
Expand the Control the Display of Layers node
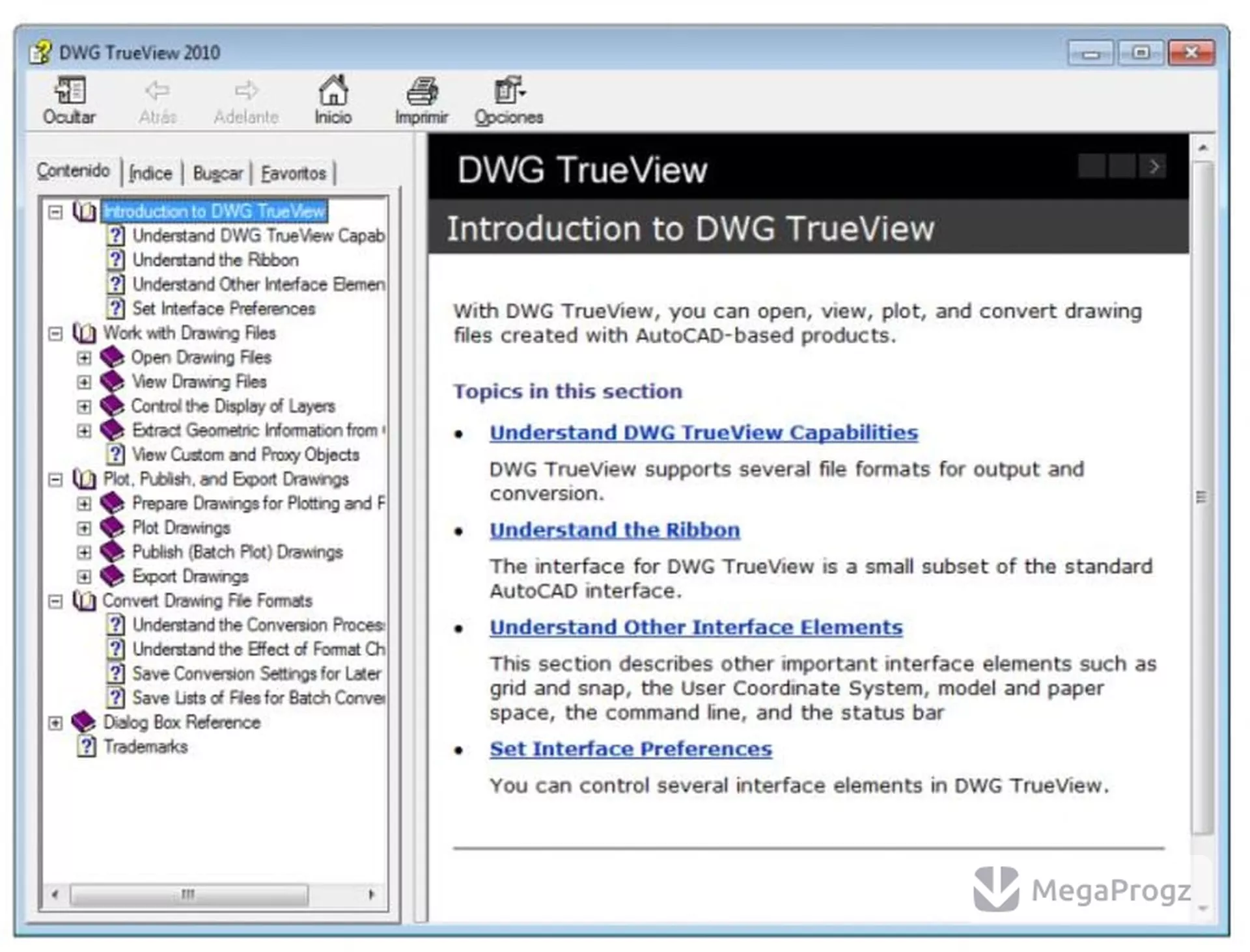[x=84, y=407]
